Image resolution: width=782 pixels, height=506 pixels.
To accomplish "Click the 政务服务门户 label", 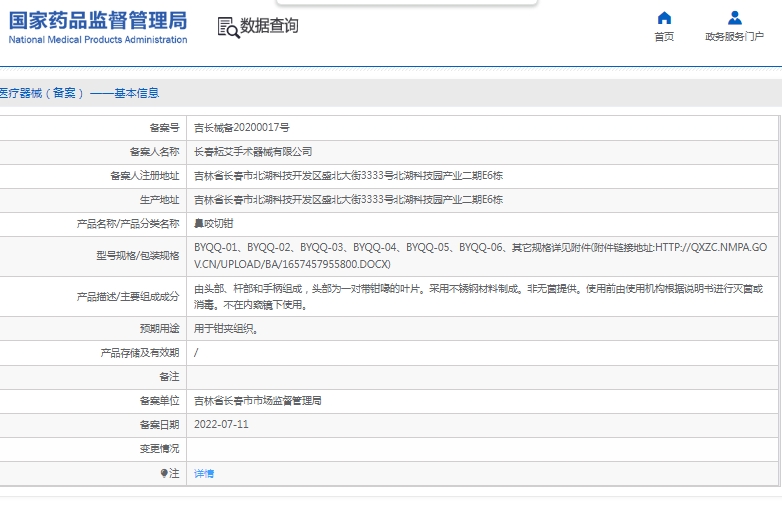I will pos(734,36).
